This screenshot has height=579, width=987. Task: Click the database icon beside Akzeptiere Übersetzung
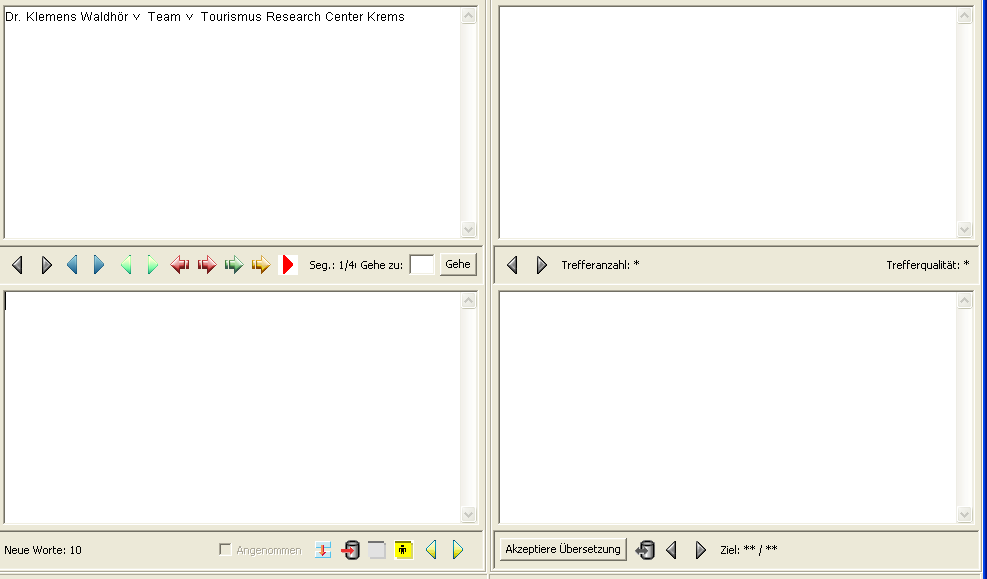point(646,550)
